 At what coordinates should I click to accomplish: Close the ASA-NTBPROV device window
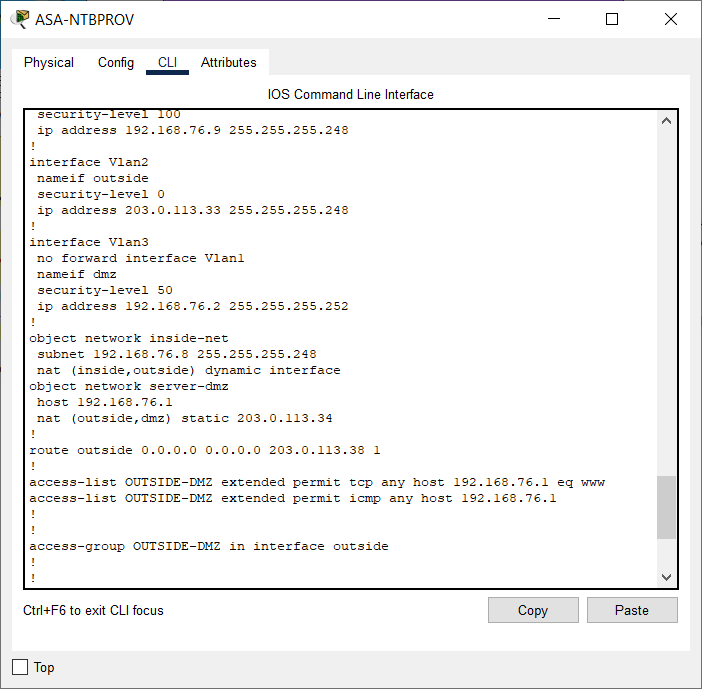(670, 19)
